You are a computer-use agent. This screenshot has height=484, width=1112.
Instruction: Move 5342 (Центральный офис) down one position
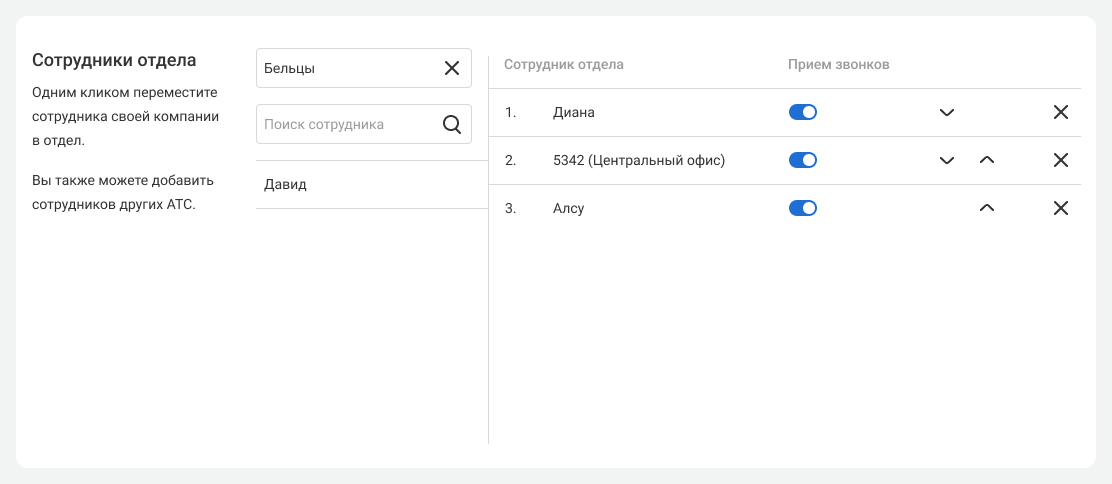coord(947,160)
